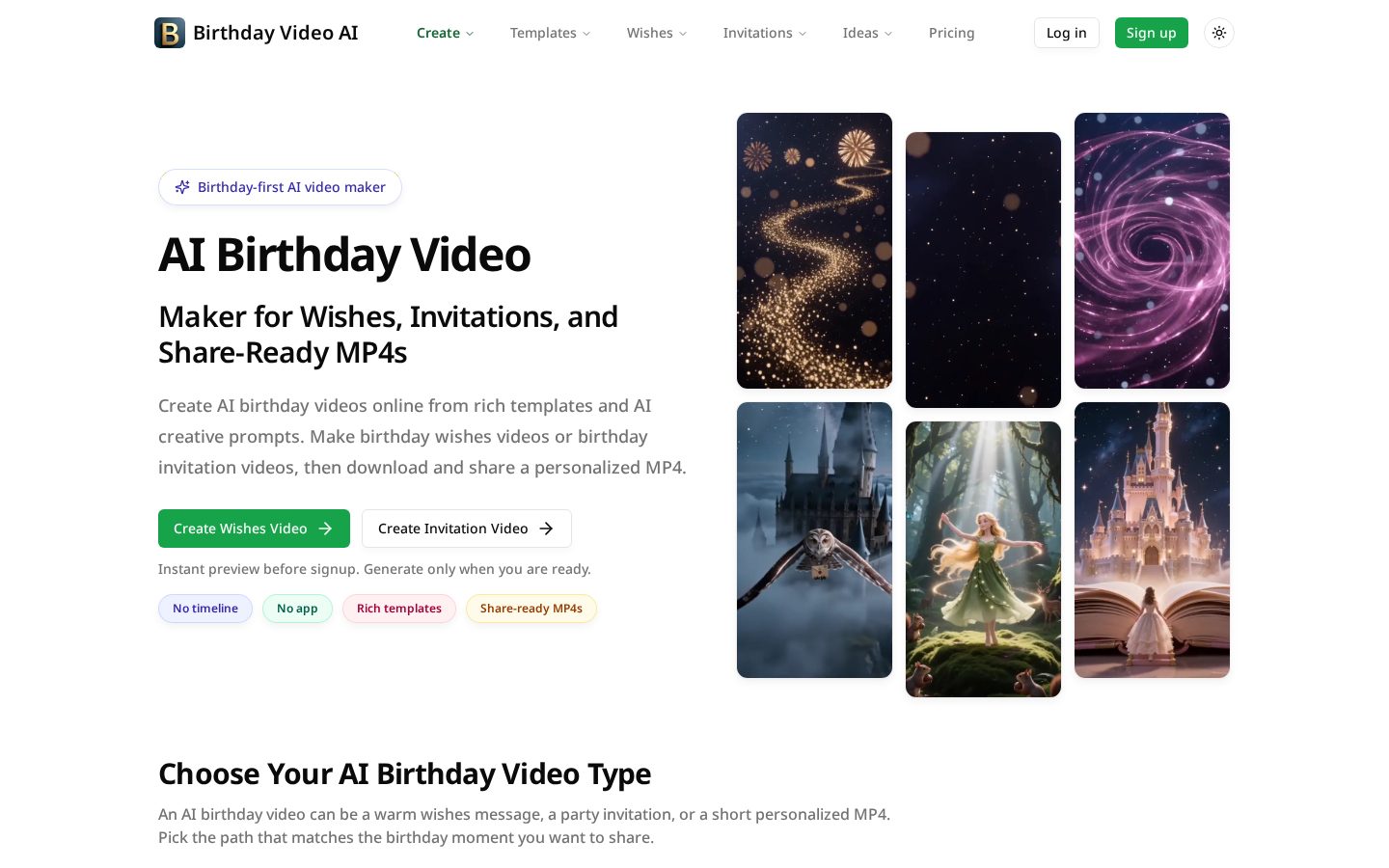
Task: Open the dark starry night sky thumbnail
Action: click(x=983, y=270)
